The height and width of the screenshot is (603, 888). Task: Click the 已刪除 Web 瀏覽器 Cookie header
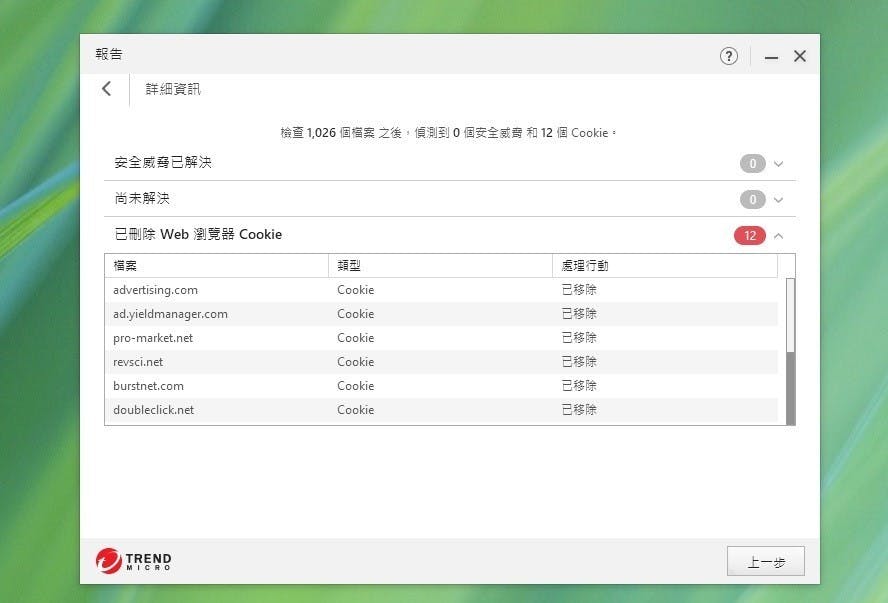pyautogui.click(x=450, y=234)
